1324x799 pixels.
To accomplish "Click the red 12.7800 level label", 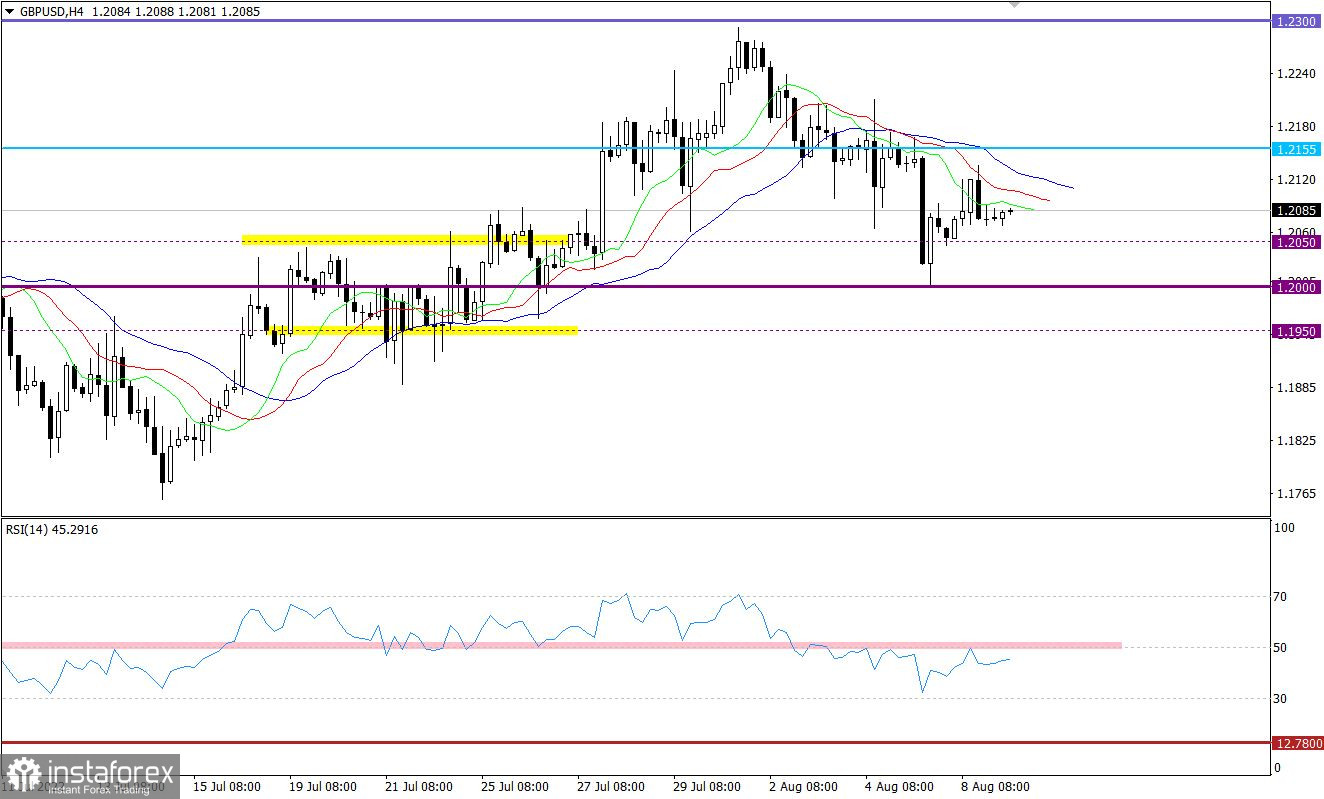I will tap(1296, 743).
